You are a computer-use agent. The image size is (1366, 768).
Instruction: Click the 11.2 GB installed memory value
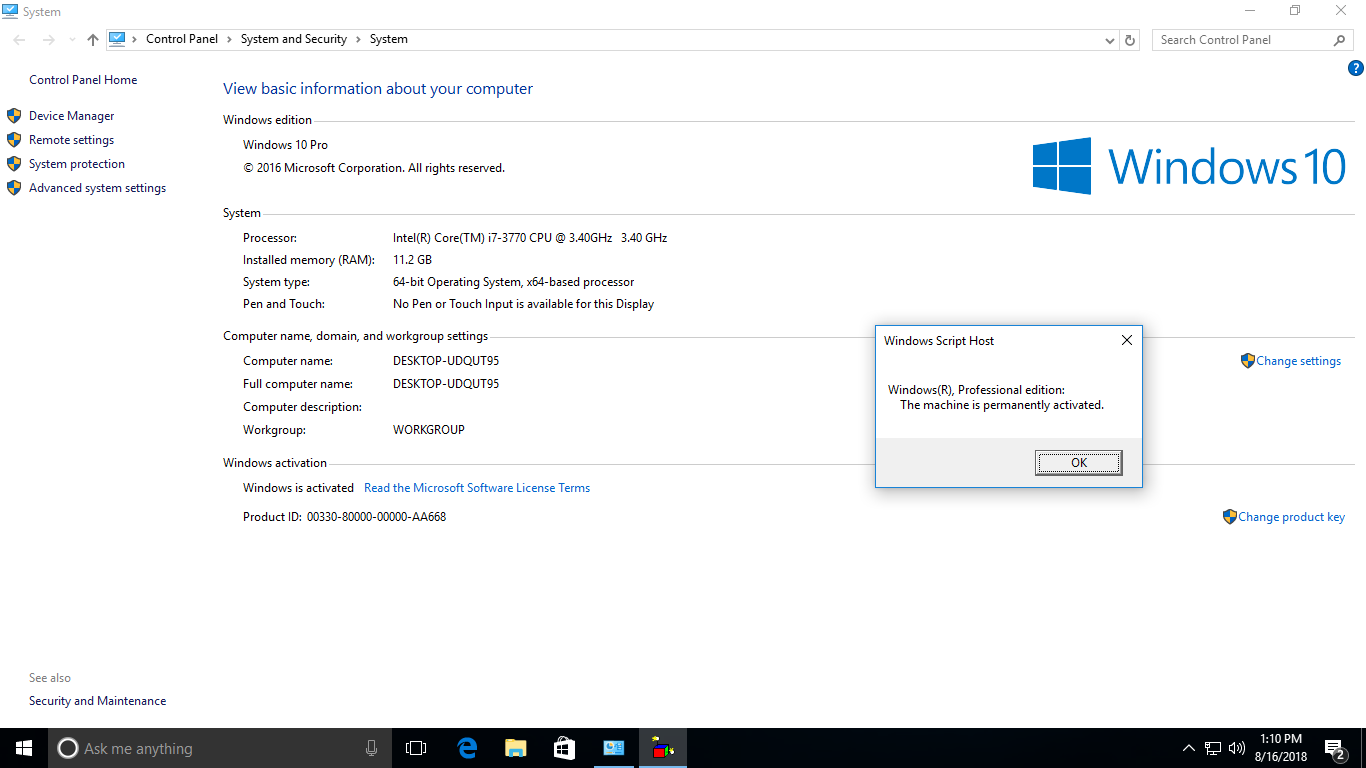pyautogui.click(x=412, y=260)
